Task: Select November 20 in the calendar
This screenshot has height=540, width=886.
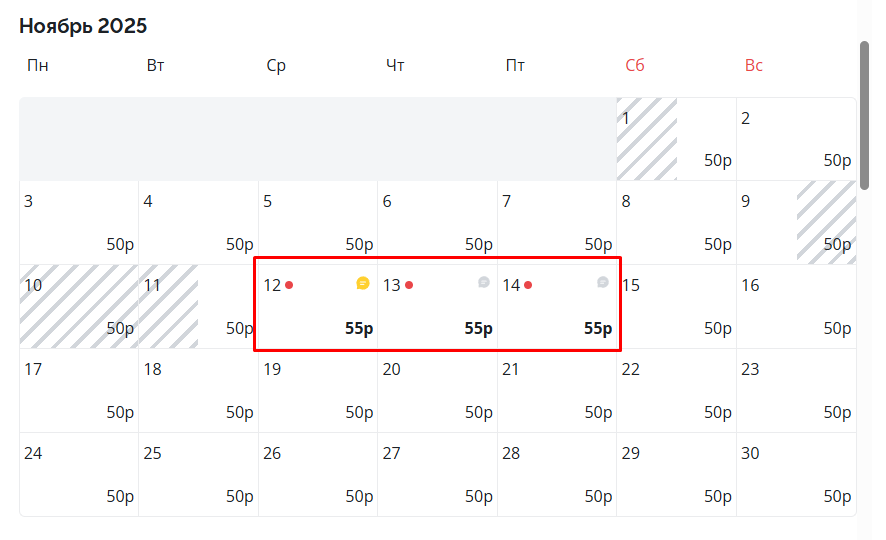Action: tap(437, 390)
